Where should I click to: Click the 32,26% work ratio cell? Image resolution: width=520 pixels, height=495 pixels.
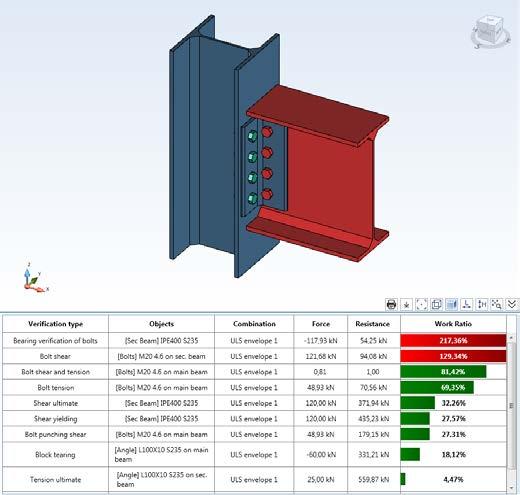click(453, 403)
